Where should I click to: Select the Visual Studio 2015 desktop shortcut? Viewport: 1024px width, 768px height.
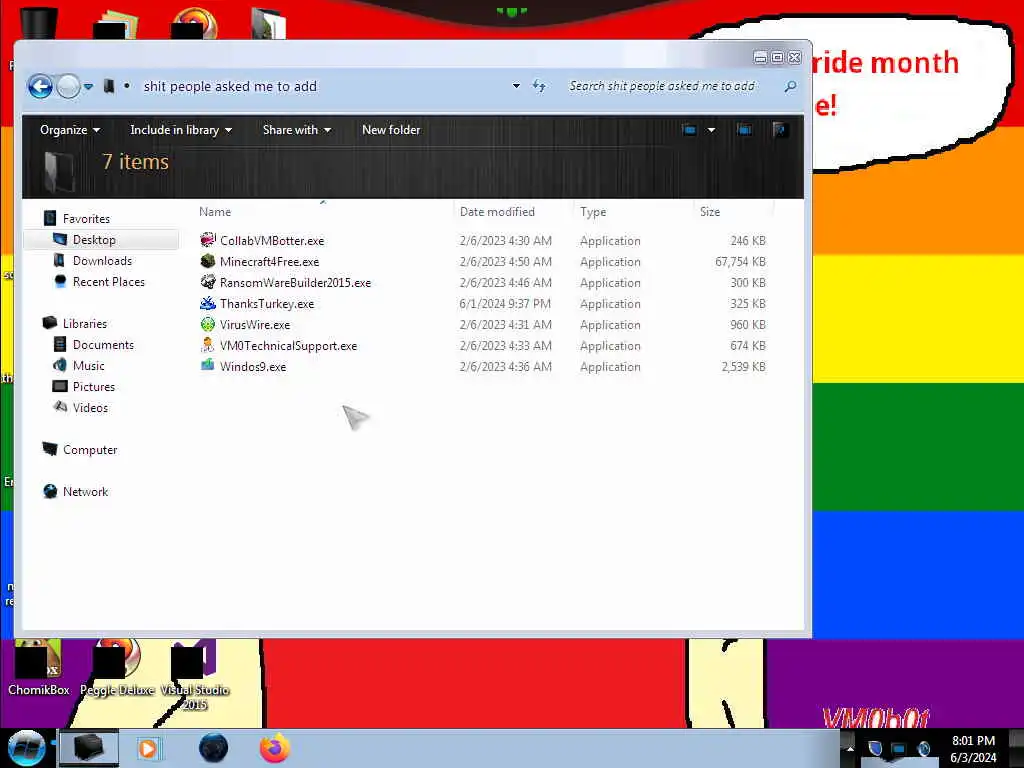tap(194, 675)
